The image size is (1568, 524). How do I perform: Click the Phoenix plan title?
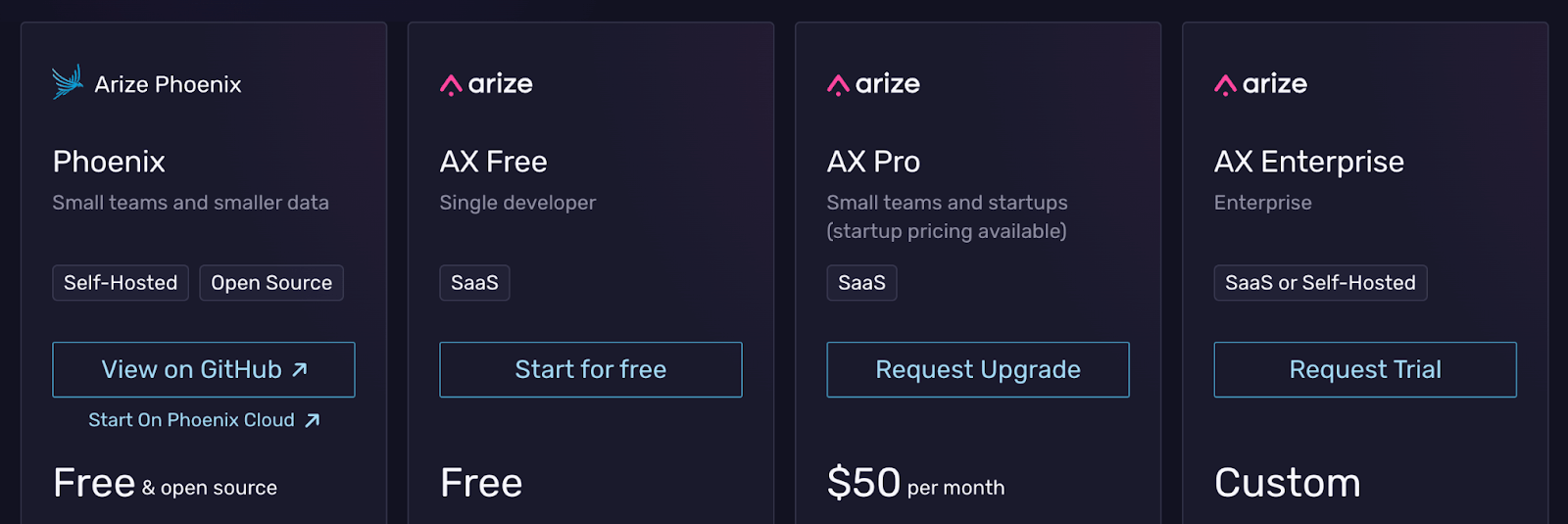109,162
